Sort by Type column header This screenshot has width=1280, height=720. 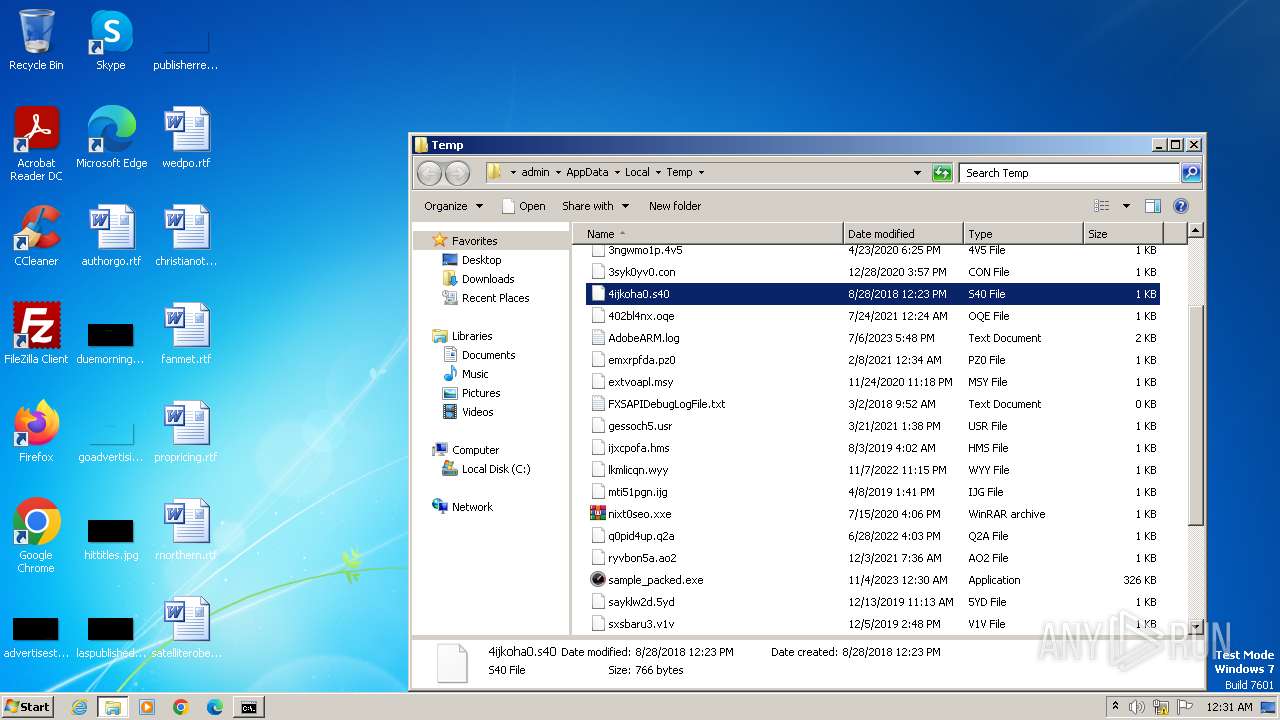pyautogui.click(x=1023, y=233)
